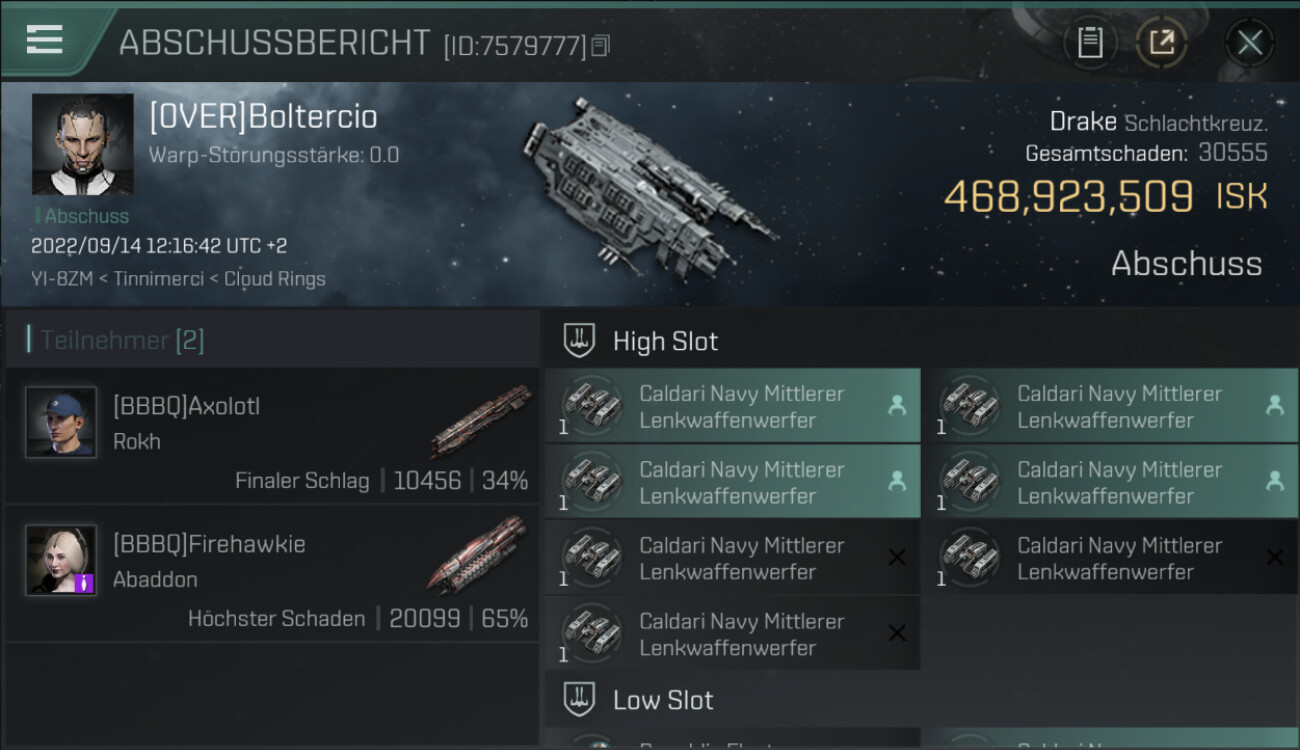The image size is (1300, 750).
Task: Select the [BBBQ]Firehawkie participant name
Action: (x=209, y=544)
